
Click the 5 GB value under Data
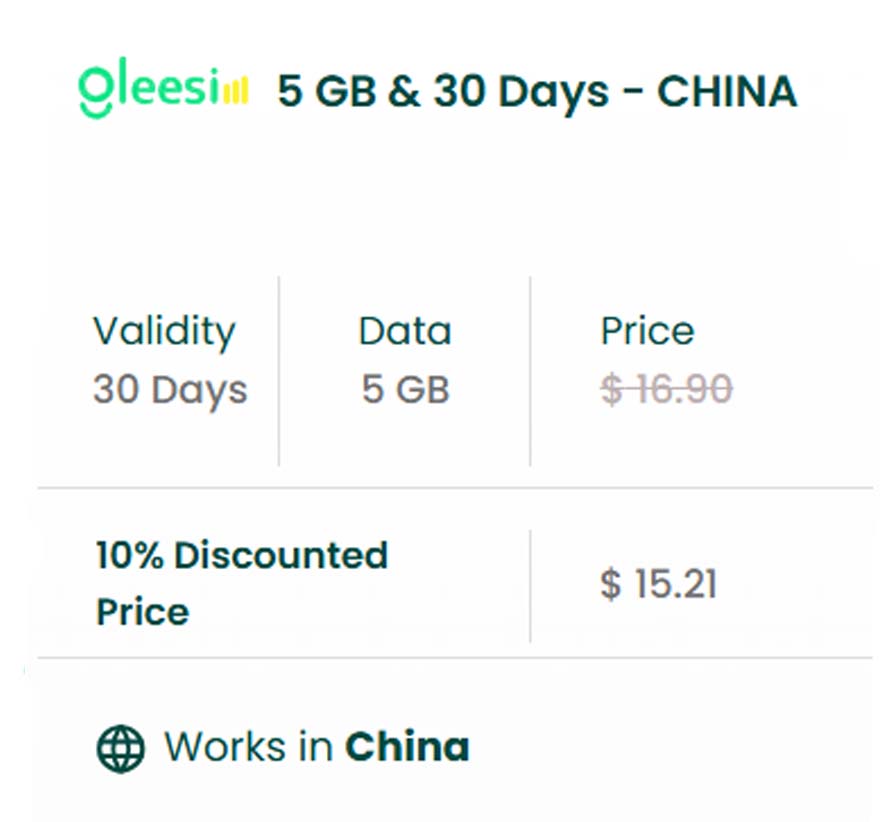[405, 389]
